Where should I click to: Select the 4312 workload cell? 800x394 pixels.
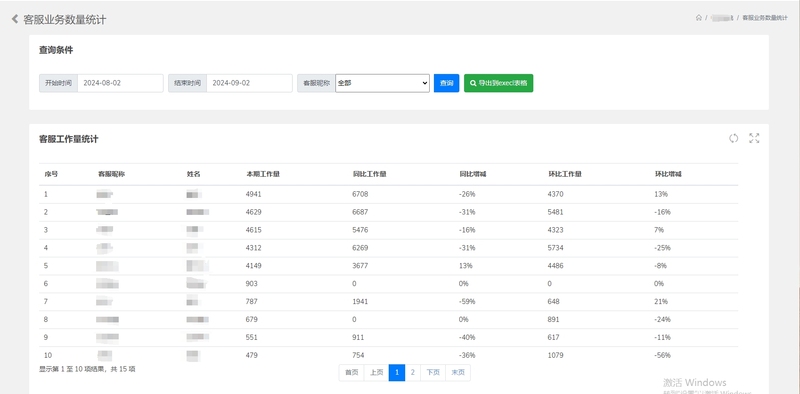click(x=254, y=248)
